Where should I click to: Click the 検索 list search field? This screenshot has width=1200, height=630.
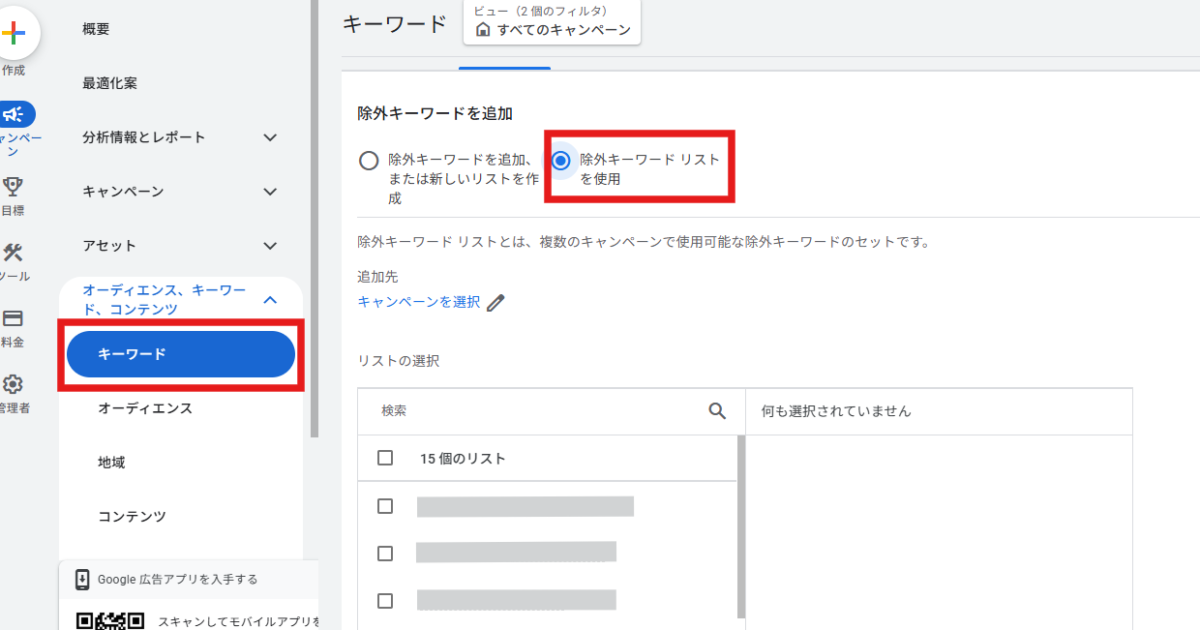[540, 411]
